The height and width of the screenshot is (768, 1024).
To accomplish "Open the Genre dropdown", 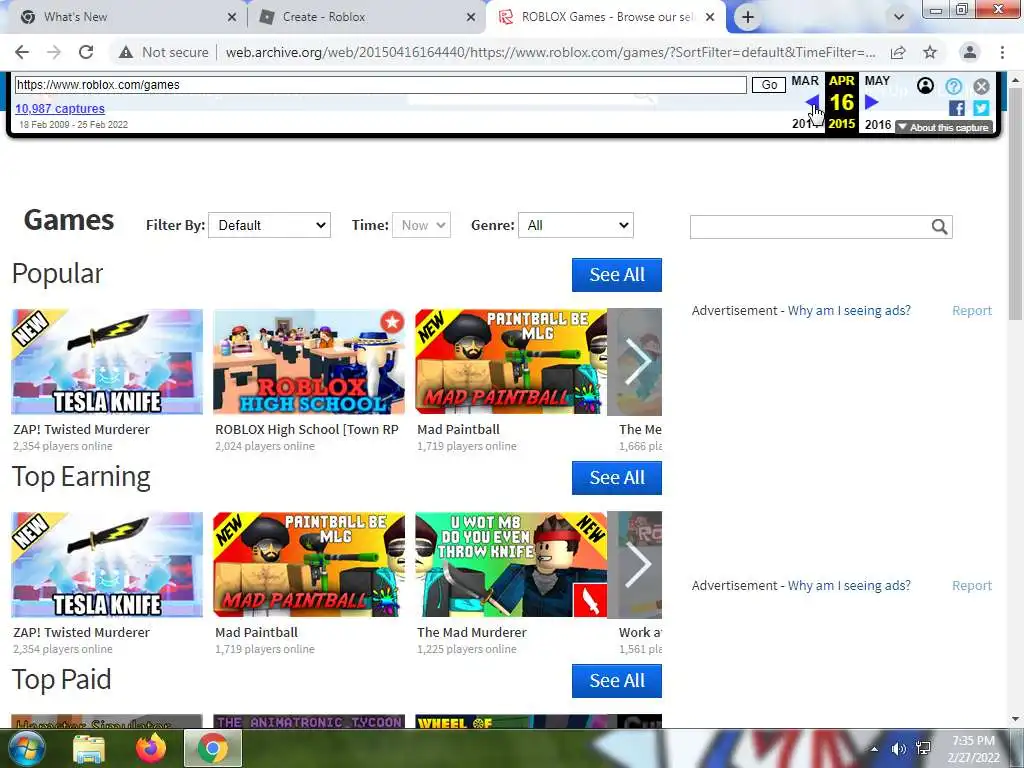I will 575,225.
